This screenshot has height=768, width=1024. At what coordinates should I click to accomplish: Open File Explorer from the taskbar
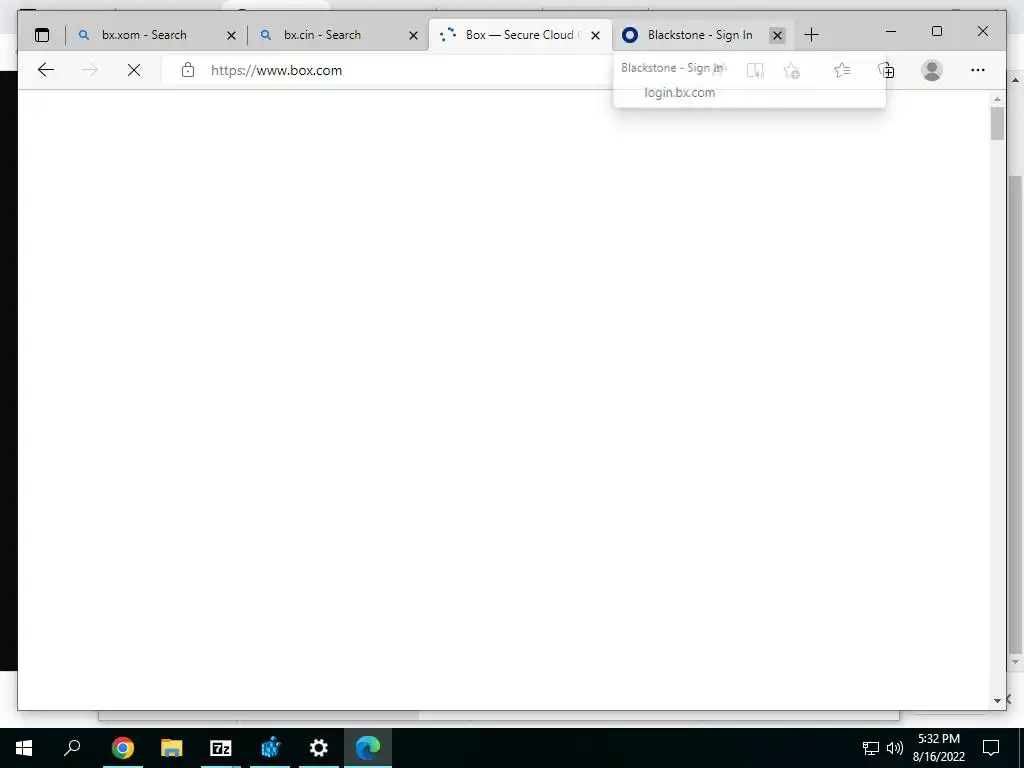[x=172, y=748]
